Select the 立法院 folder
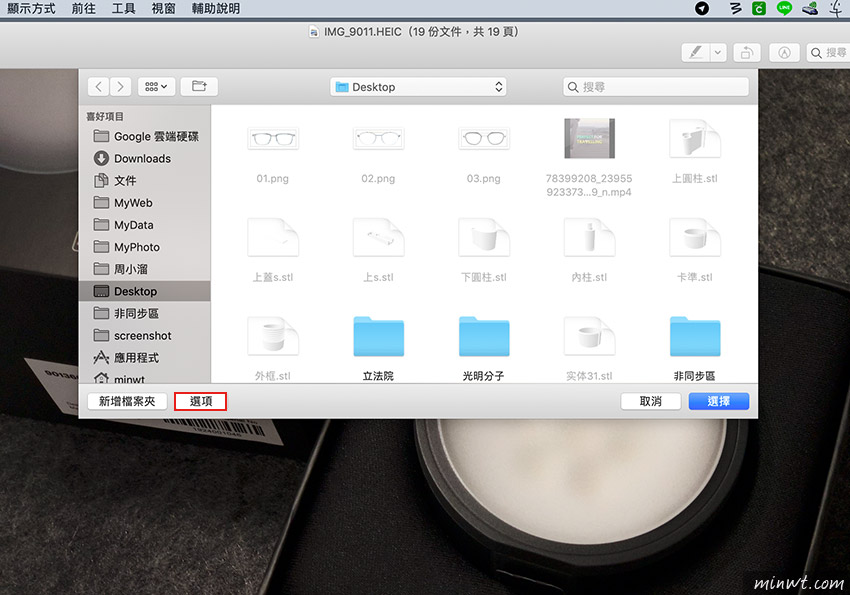This screenshot has height=595, width=850. [378, 337]
